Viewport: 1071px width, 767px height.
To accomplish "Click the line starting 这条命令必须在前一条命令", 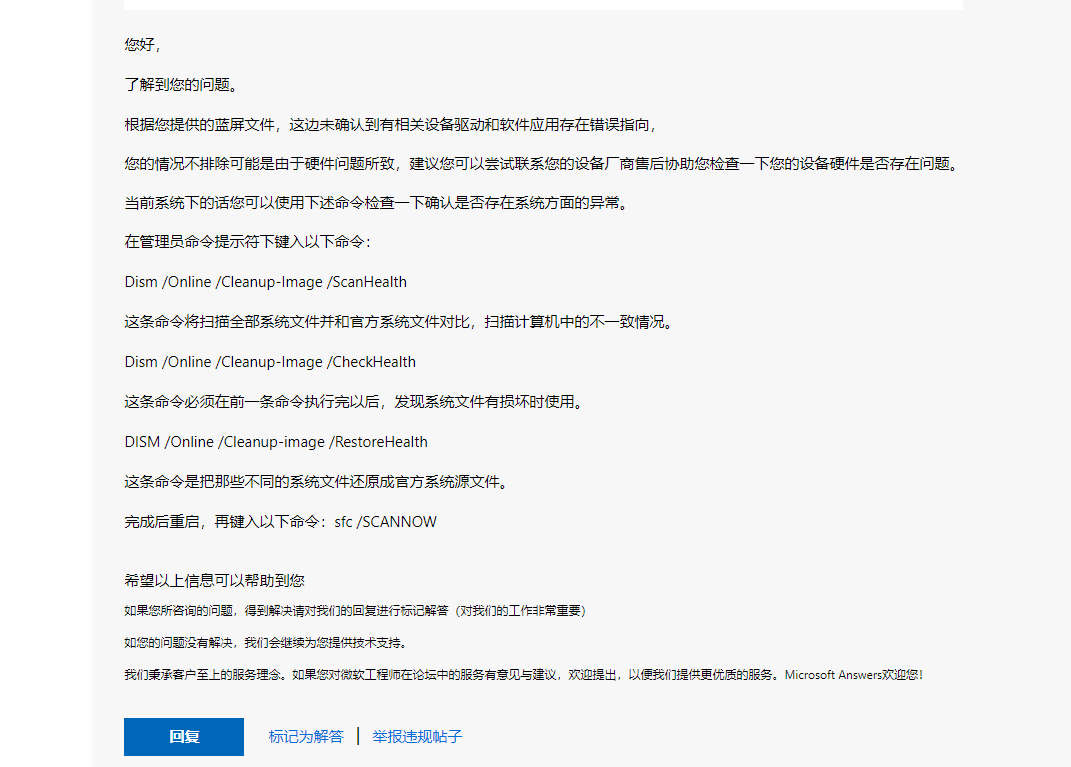I will coord(353,402).
